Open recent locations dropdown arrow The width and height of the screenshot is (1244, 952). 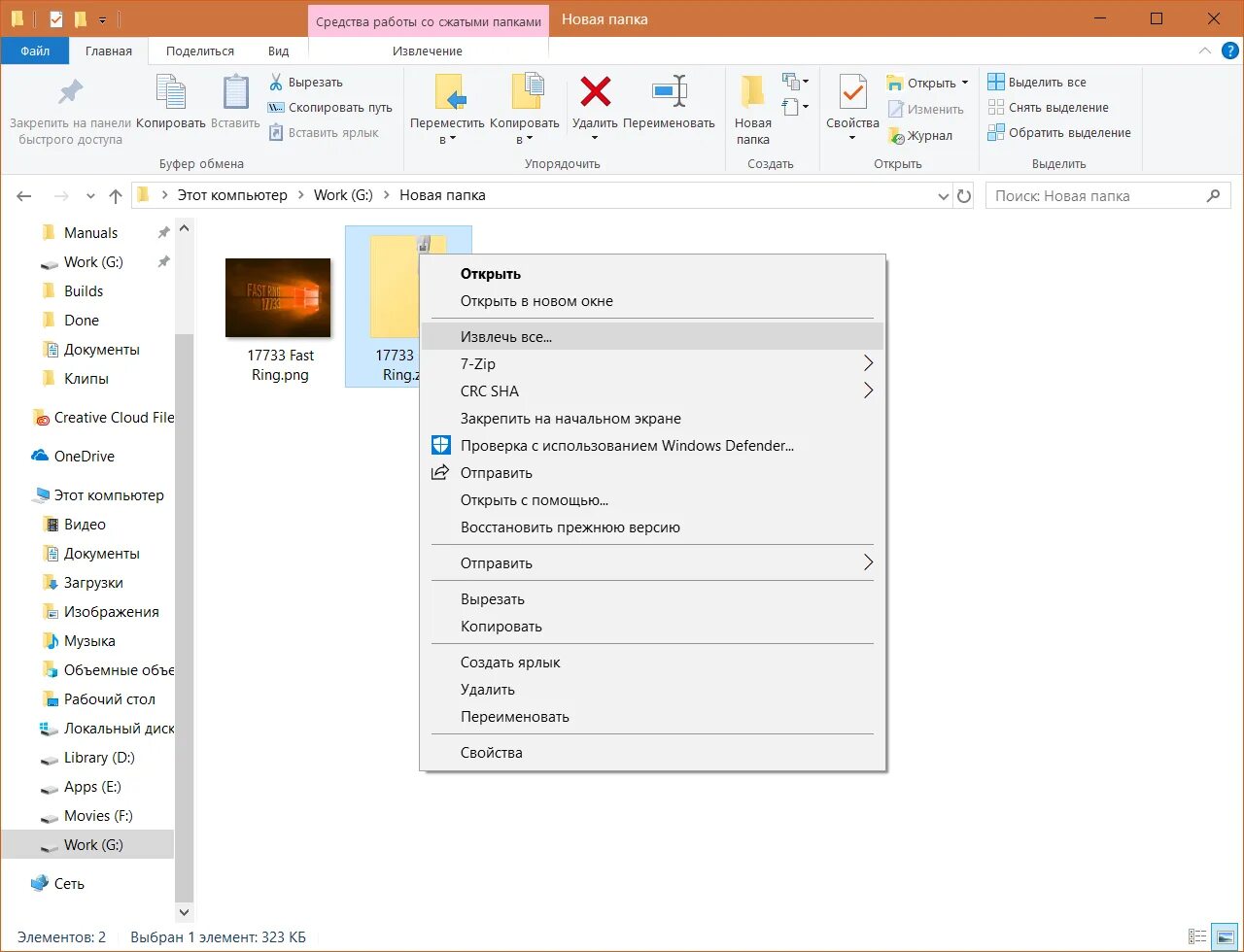point(90,196)
